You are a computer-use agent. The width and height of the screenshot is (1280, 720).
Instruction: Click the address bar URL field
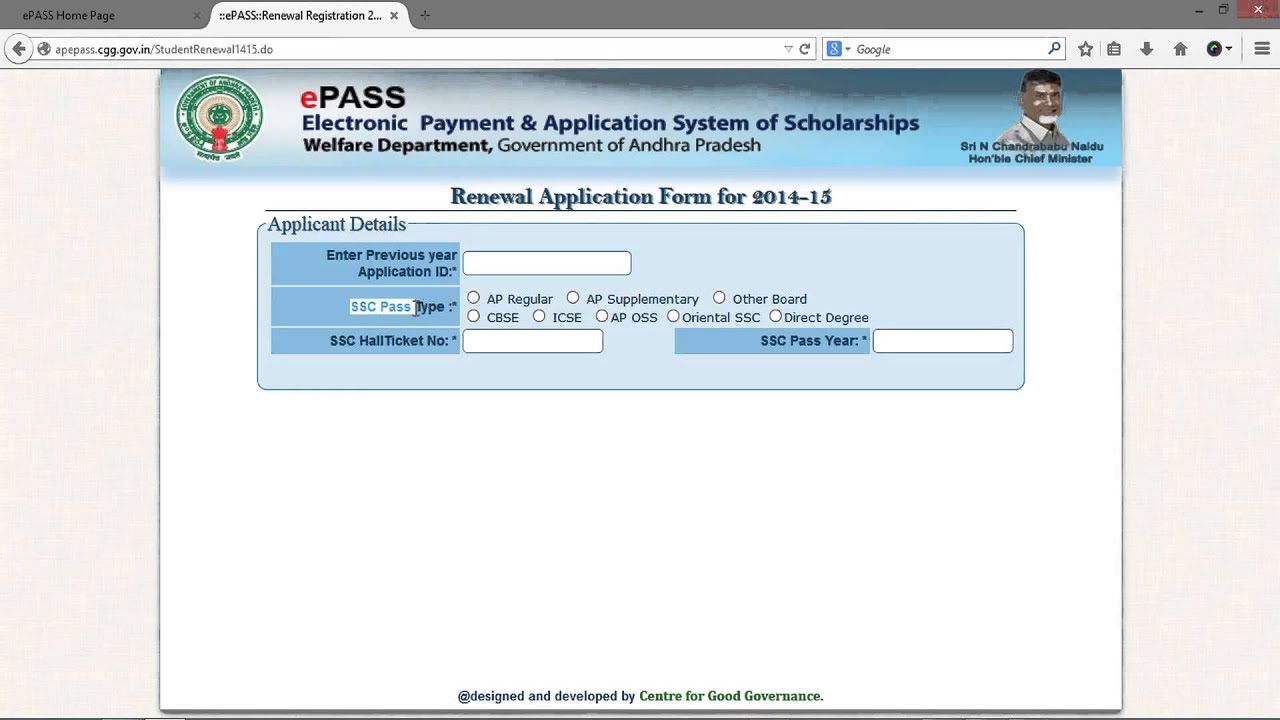click(410, 49)
